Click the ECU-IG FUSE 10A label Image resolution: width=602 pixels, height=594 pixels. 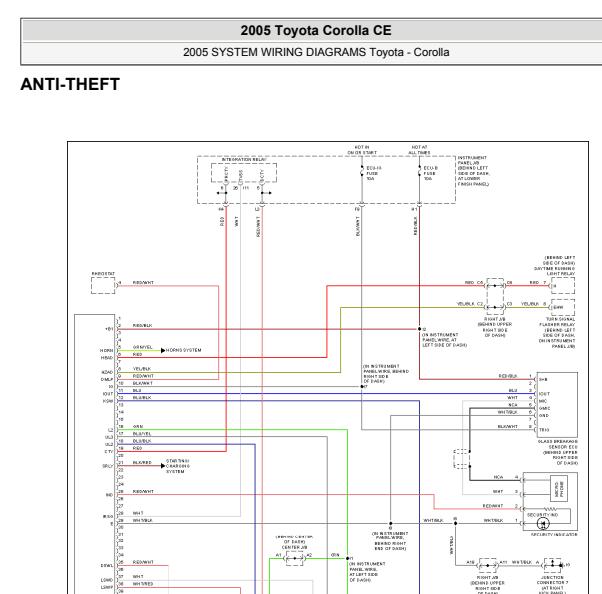point(373,174)
